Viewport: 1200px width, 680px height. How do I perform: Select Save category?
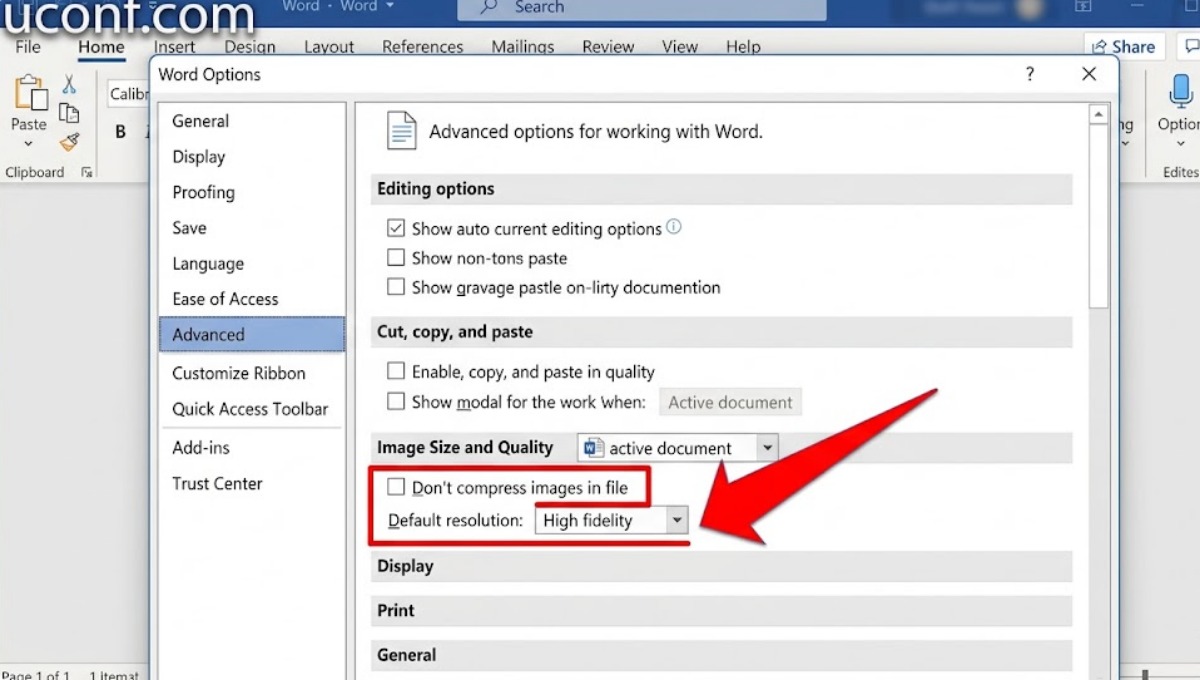point(252,228)
